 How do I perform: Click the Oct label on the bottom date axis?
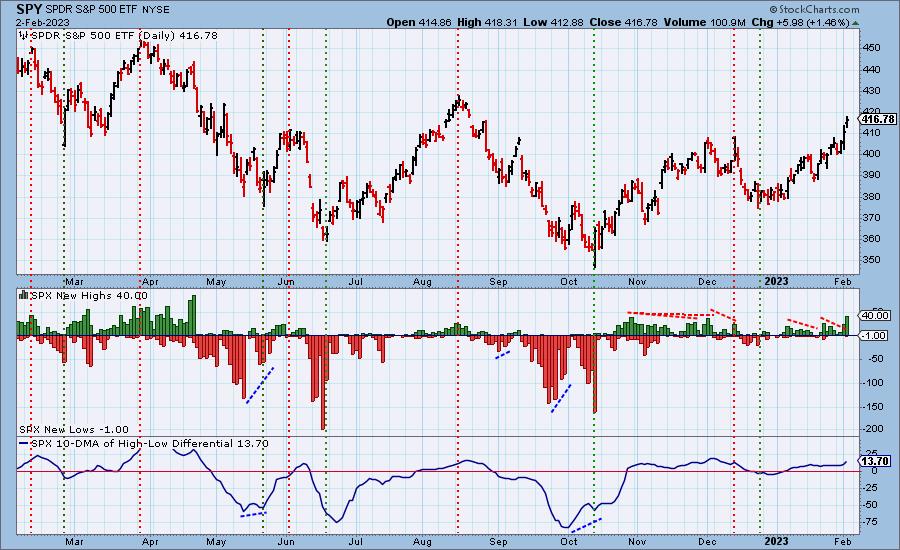click(569, 541)
